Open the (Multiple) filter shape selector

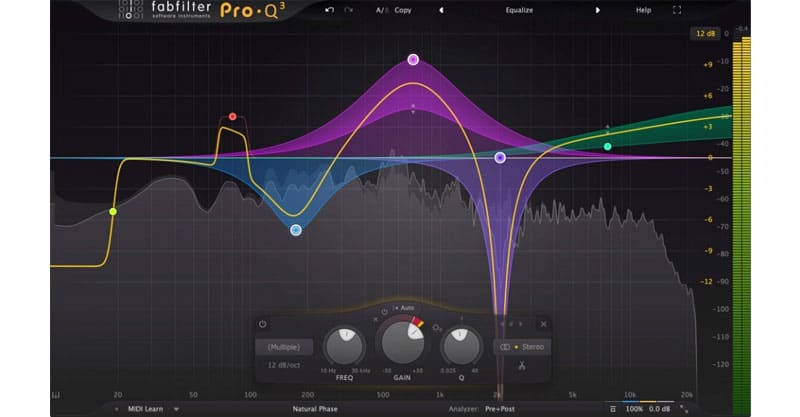coord(284,347)
